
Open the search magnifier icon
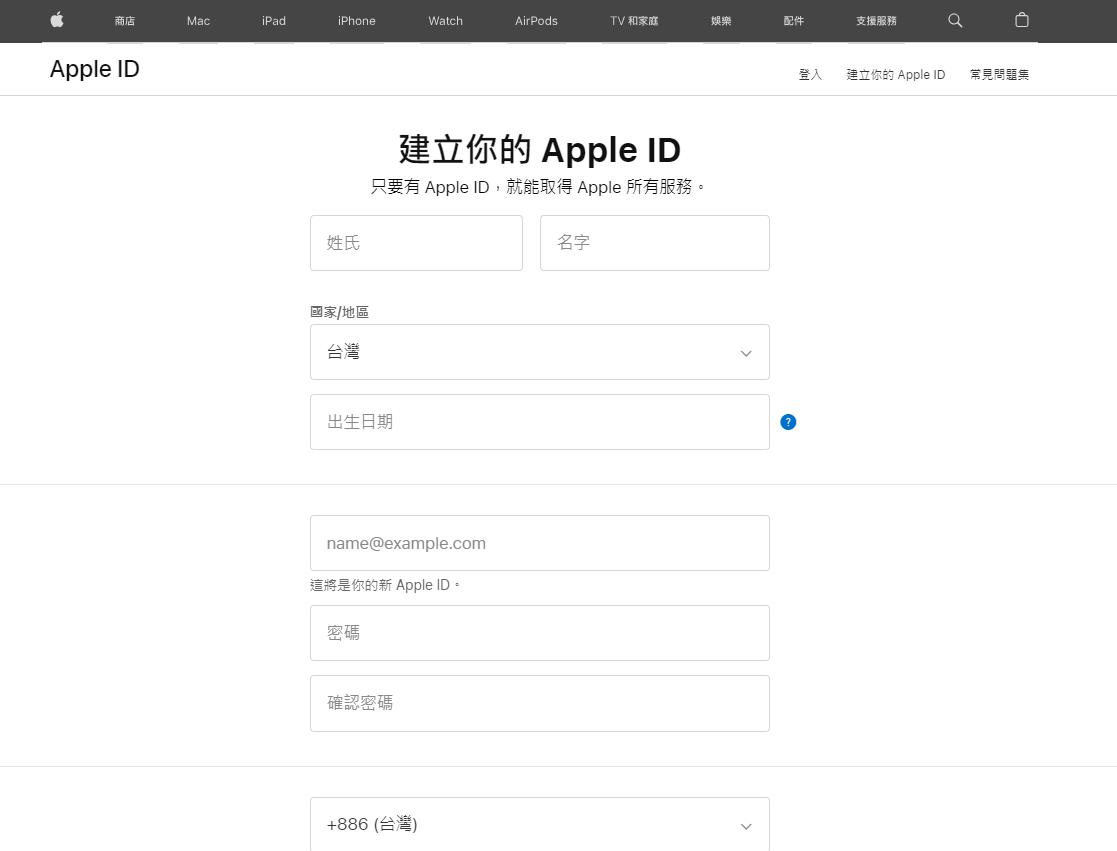[955, 21]
